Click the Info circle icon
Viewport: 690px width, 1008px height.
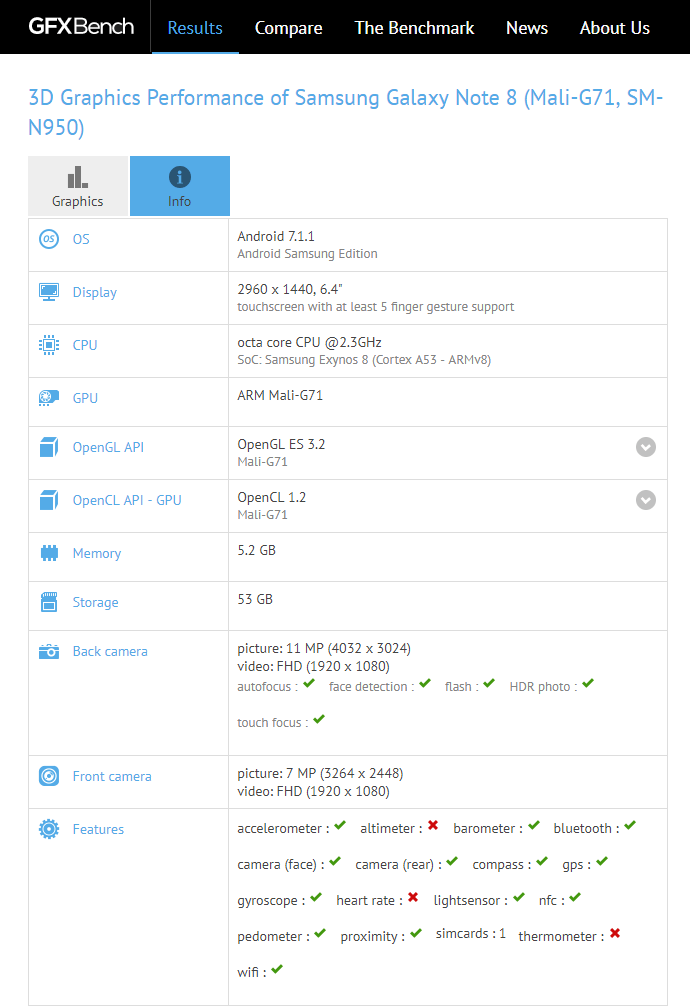pos(179,177)
